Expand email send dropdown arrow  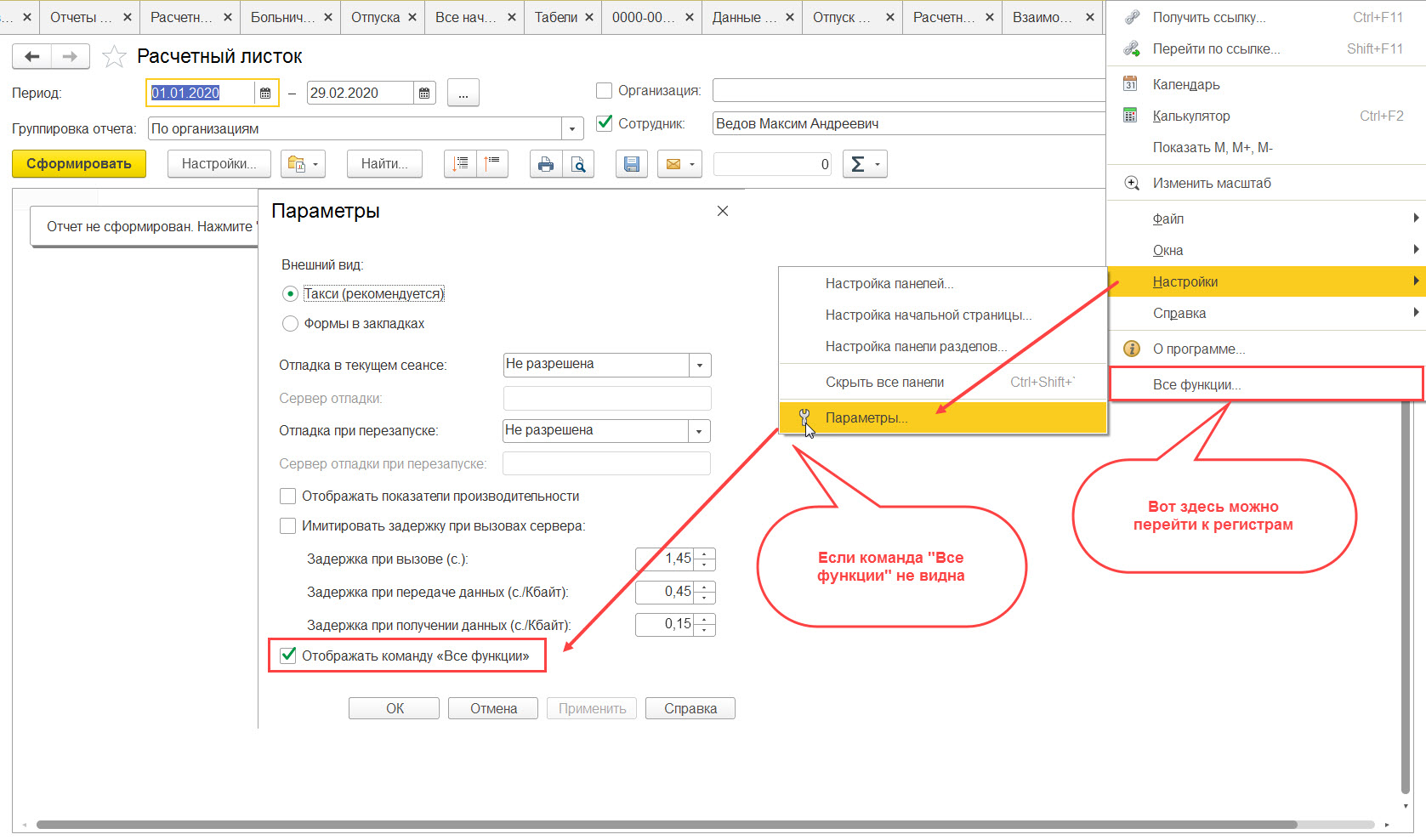692,164
